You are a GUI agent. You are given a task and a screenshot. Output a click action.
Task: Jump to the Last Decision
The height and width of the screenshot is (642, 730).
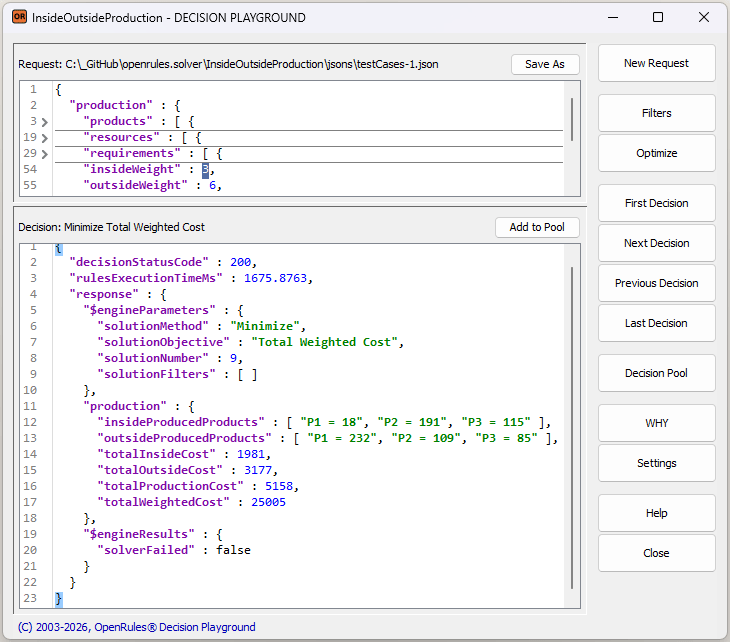(x=656, y=323)
